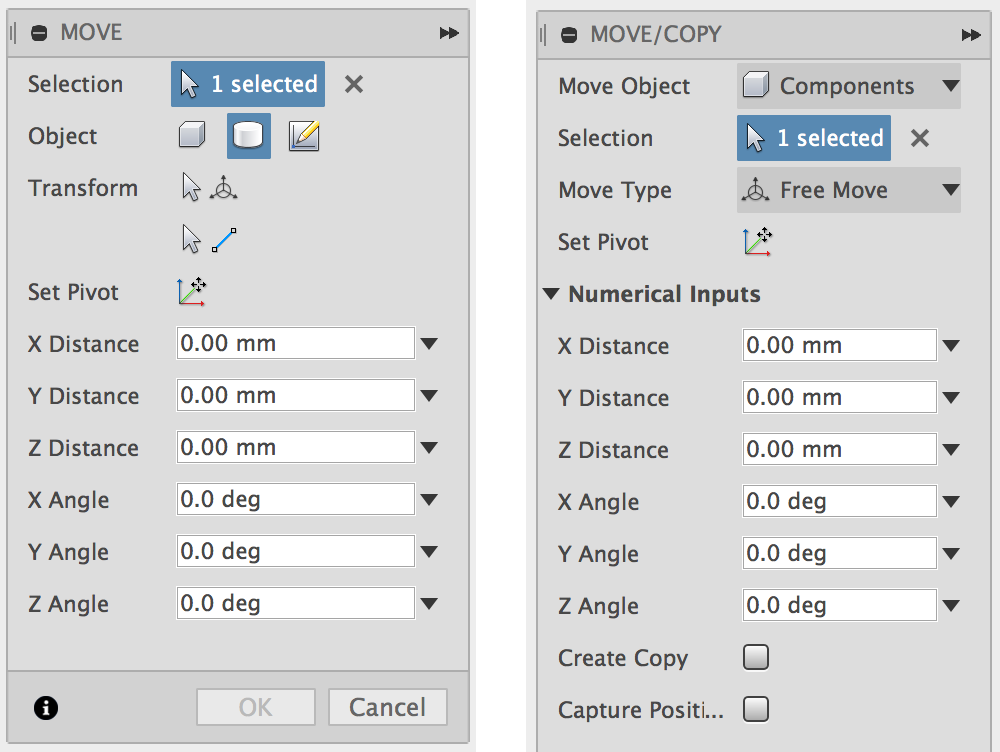Expand the MOVE/COPY panel double-arrow menu

tap(970, 35)
